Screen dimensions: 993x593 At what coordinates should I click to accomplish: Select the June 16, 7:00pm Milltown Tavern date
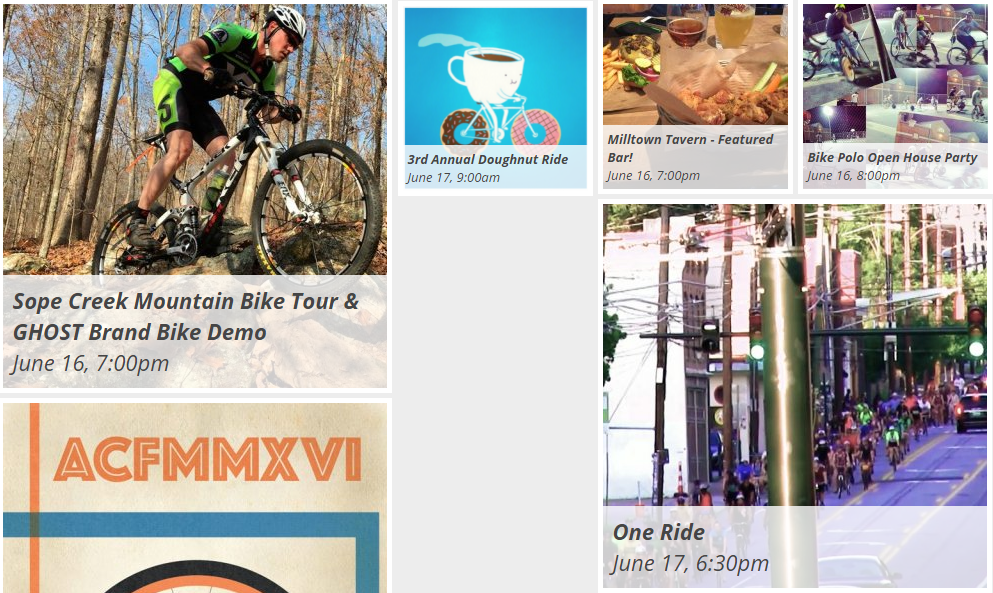pyautogui.click(x=654, y=175)
